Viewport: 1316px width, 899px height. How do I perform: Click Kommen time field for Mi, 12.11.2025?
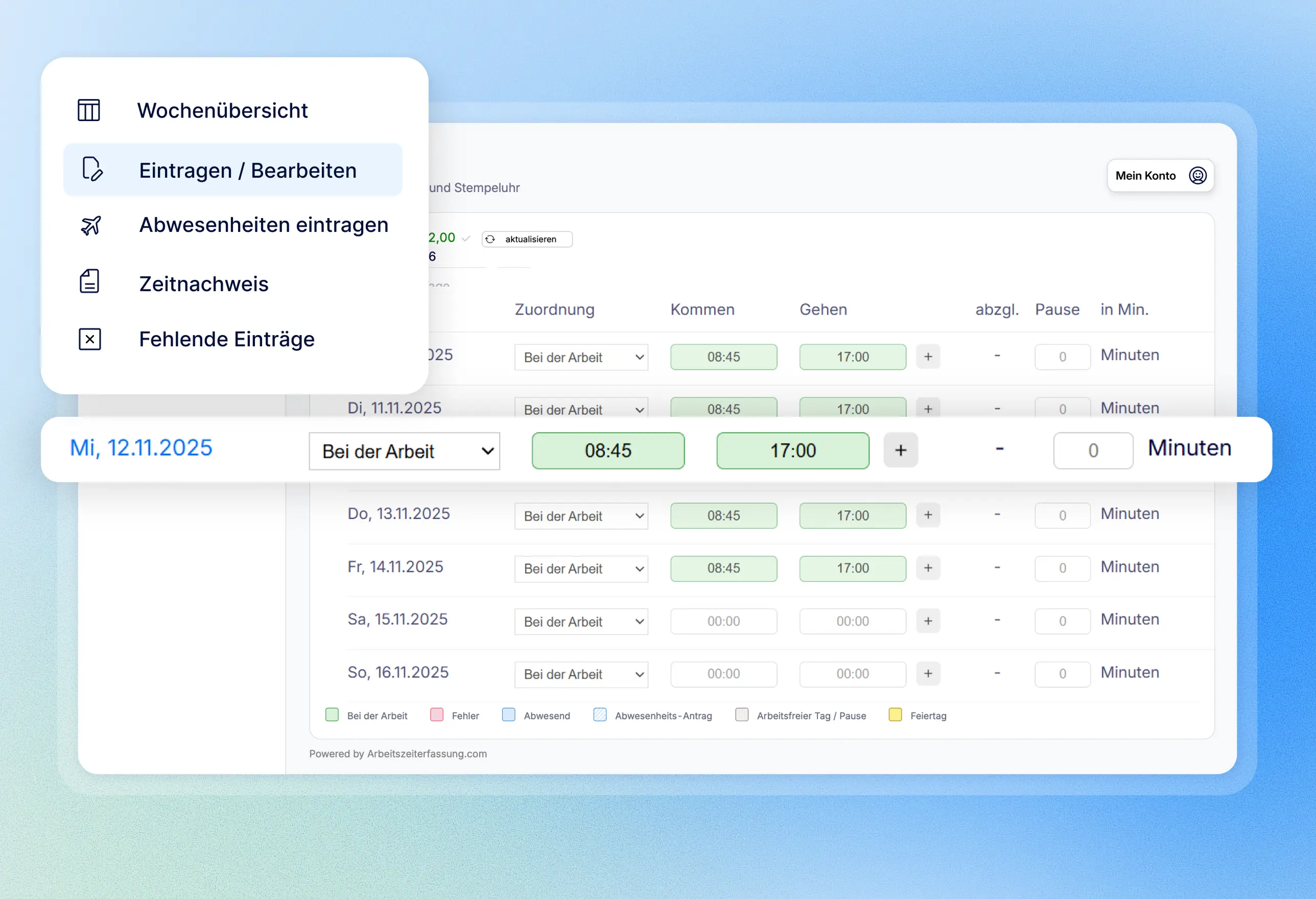(x=608, y=451)
